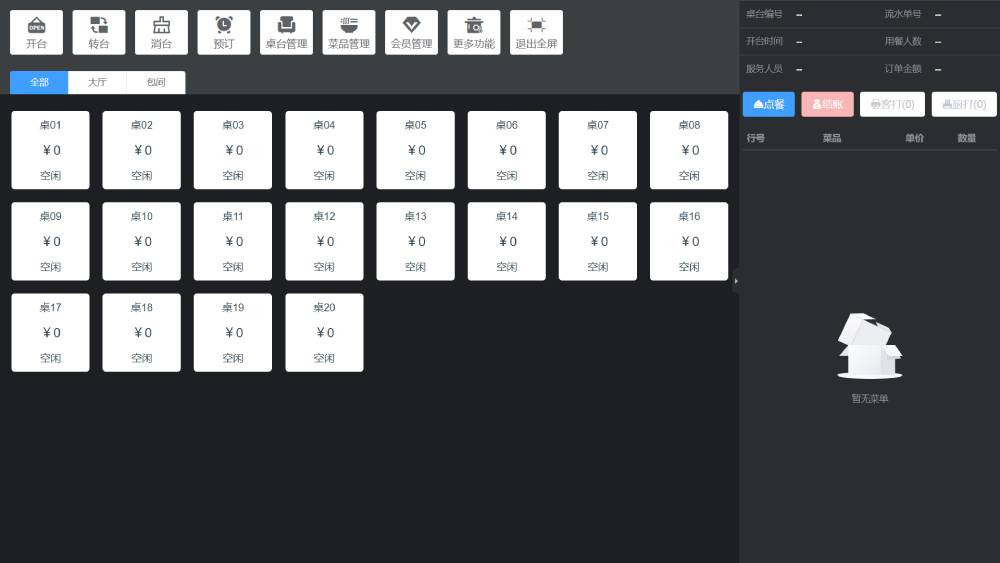
Task: Select table card 桌11
Action: click(233, 241)
